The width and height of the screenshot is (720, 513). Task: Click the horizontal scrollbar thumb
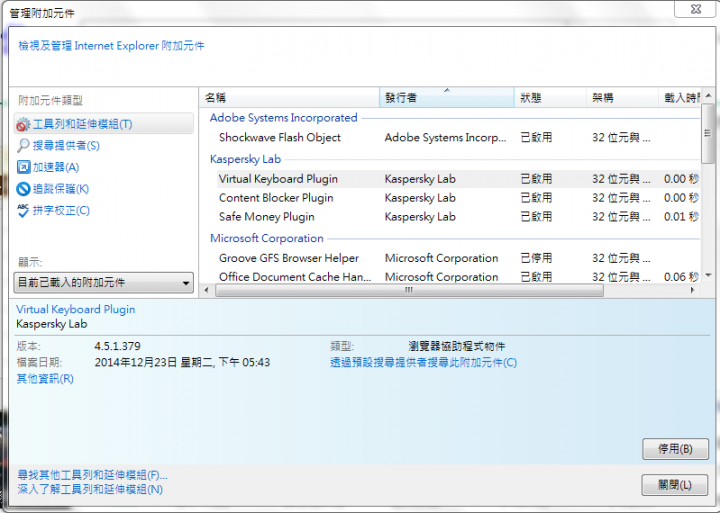[409, 290]
